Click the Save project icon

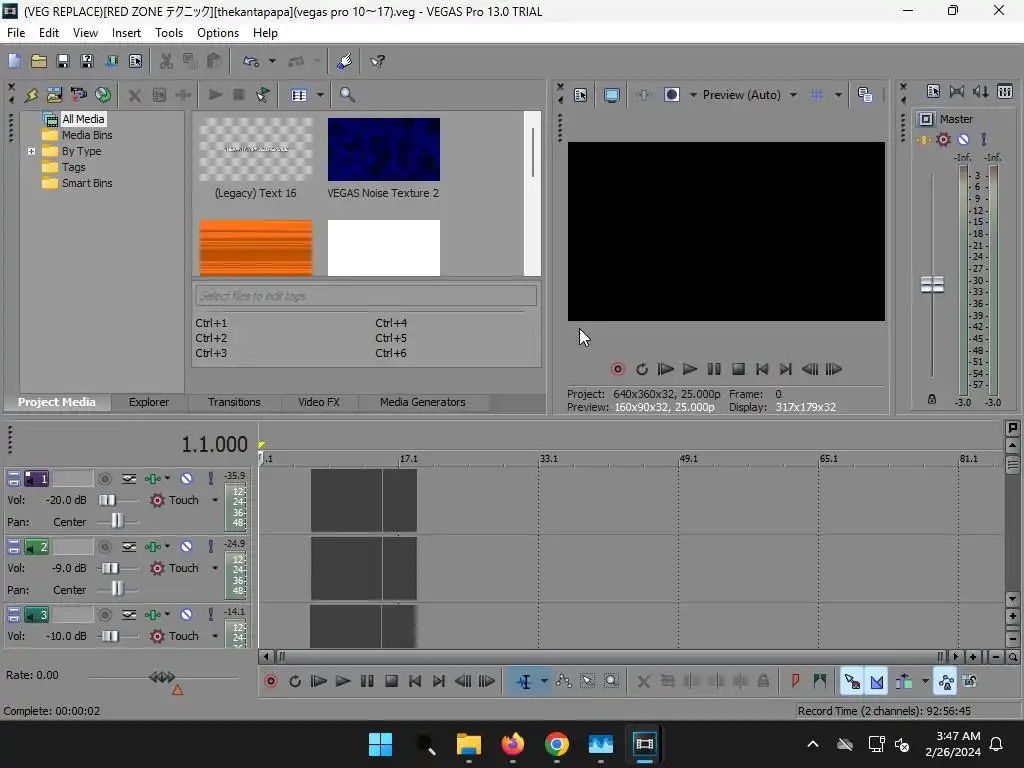pyautogui.click(x=63, y=61)
